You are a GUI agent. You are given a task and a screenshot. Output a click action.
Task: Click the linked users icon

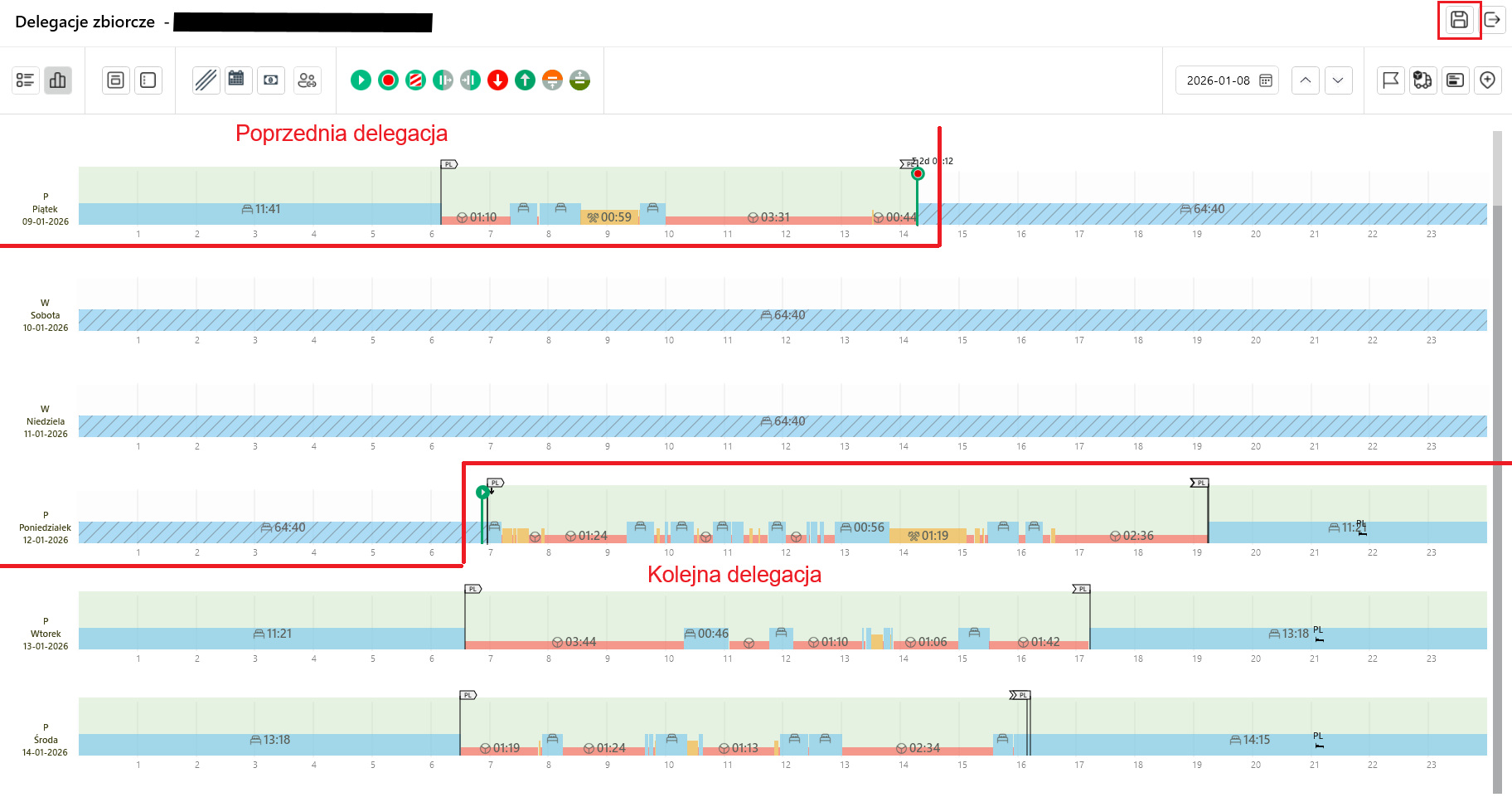click(x=308, y=80)
